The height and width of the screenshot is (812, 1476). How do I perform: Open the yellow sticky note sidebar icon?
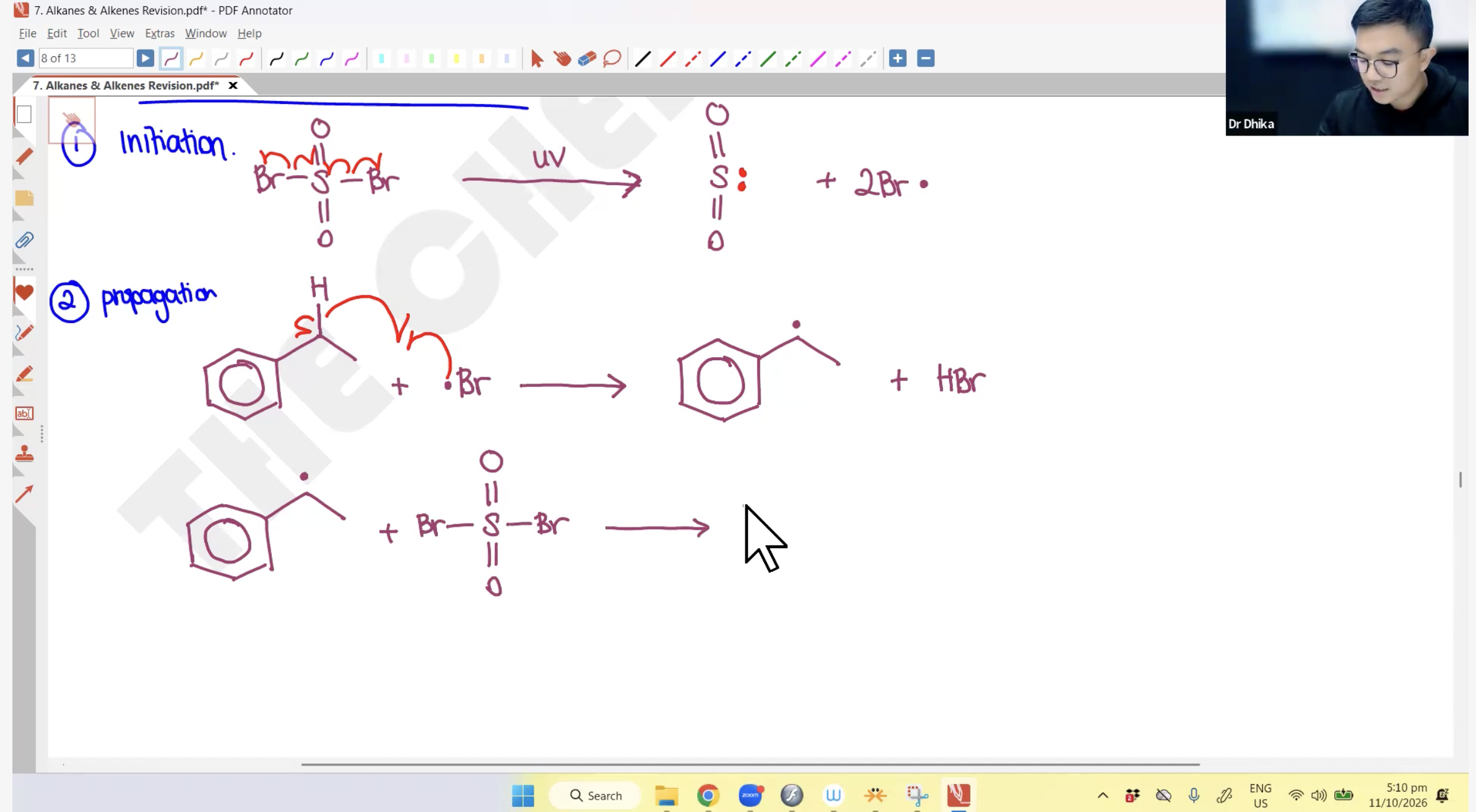pyautogui.click(x=24, y=198)
